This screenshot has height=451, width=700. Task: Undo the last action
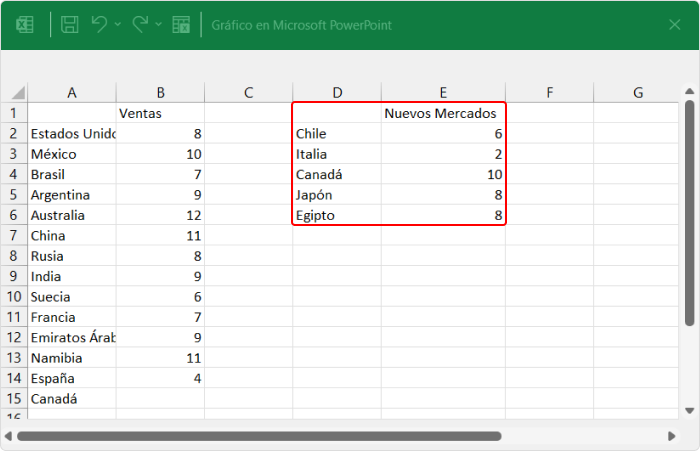[x=99, y=24]
